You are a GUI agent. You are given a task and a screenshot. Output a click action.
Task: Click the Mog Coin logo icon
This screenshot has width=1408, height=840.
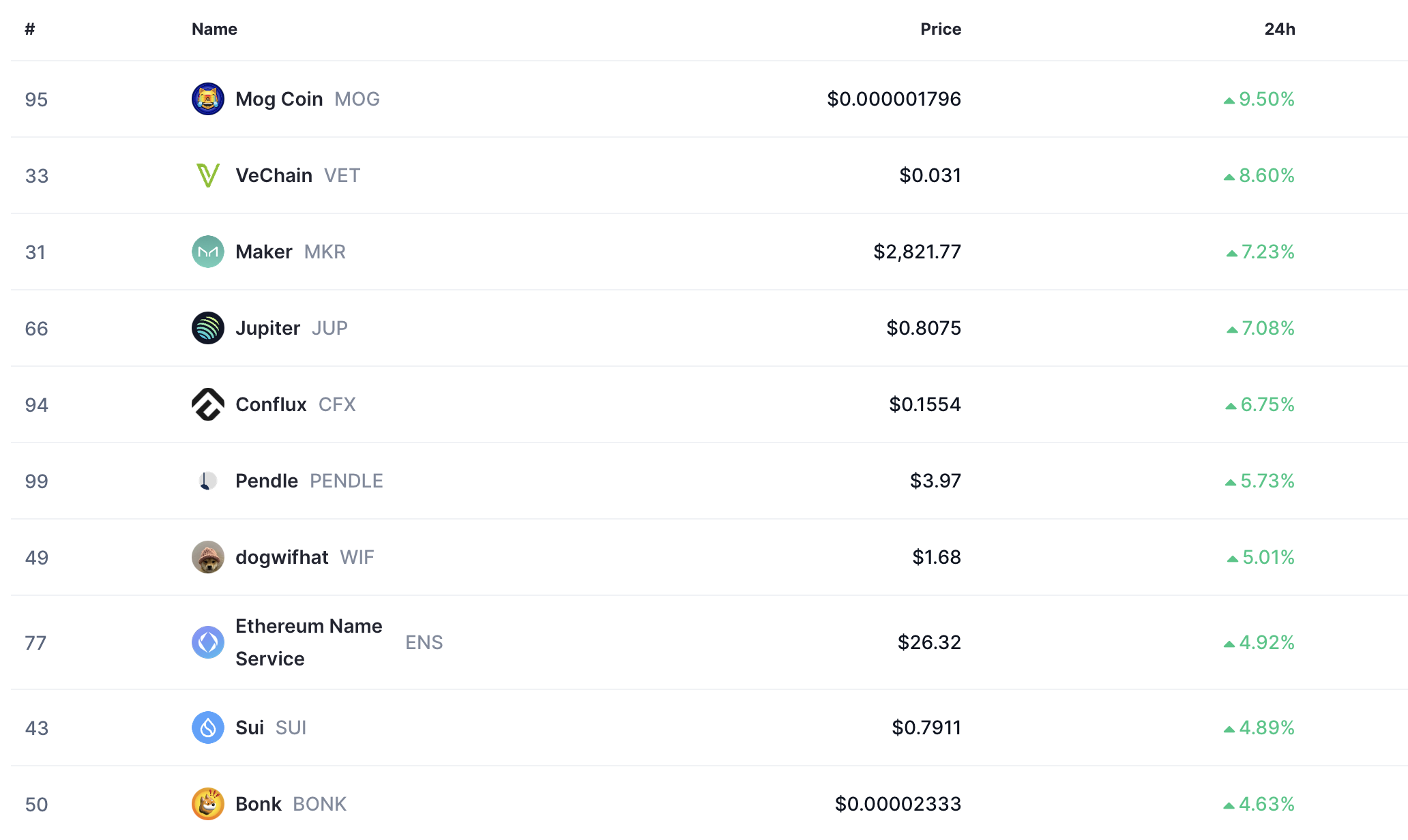(208, 99)
